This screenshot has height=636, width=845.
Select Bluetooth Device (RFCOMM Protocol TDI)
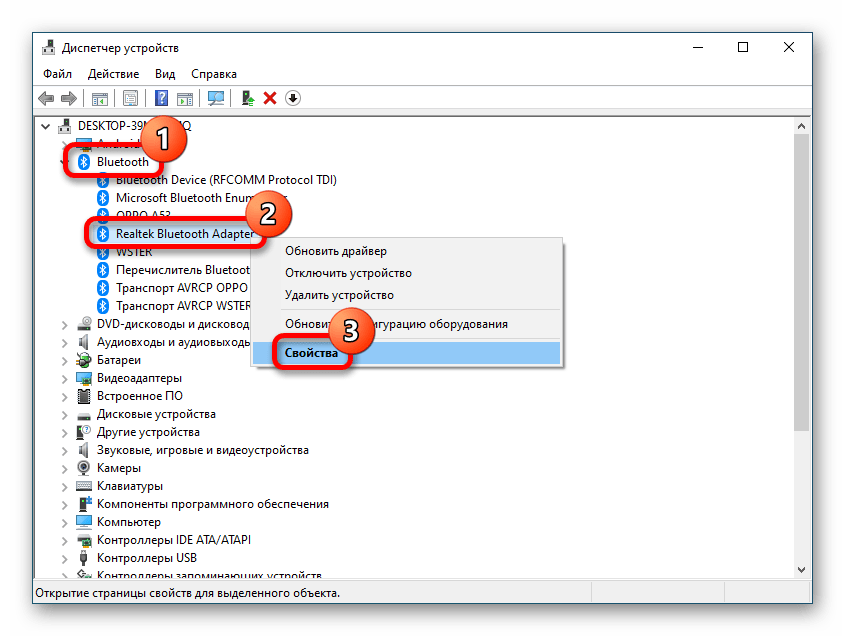[x=225, y=180]
